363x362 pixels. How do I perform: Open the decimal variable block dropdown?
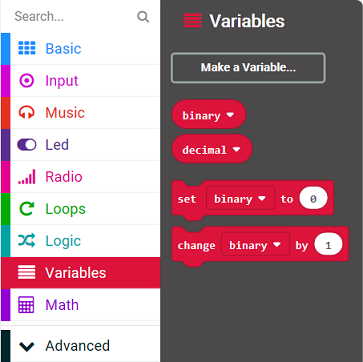coord(237,150)
